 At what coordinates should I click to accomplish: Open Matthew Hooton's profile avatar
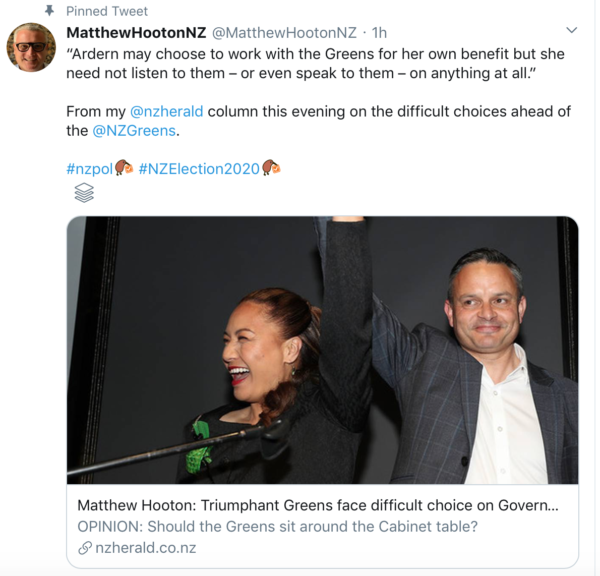pos(31,47)
